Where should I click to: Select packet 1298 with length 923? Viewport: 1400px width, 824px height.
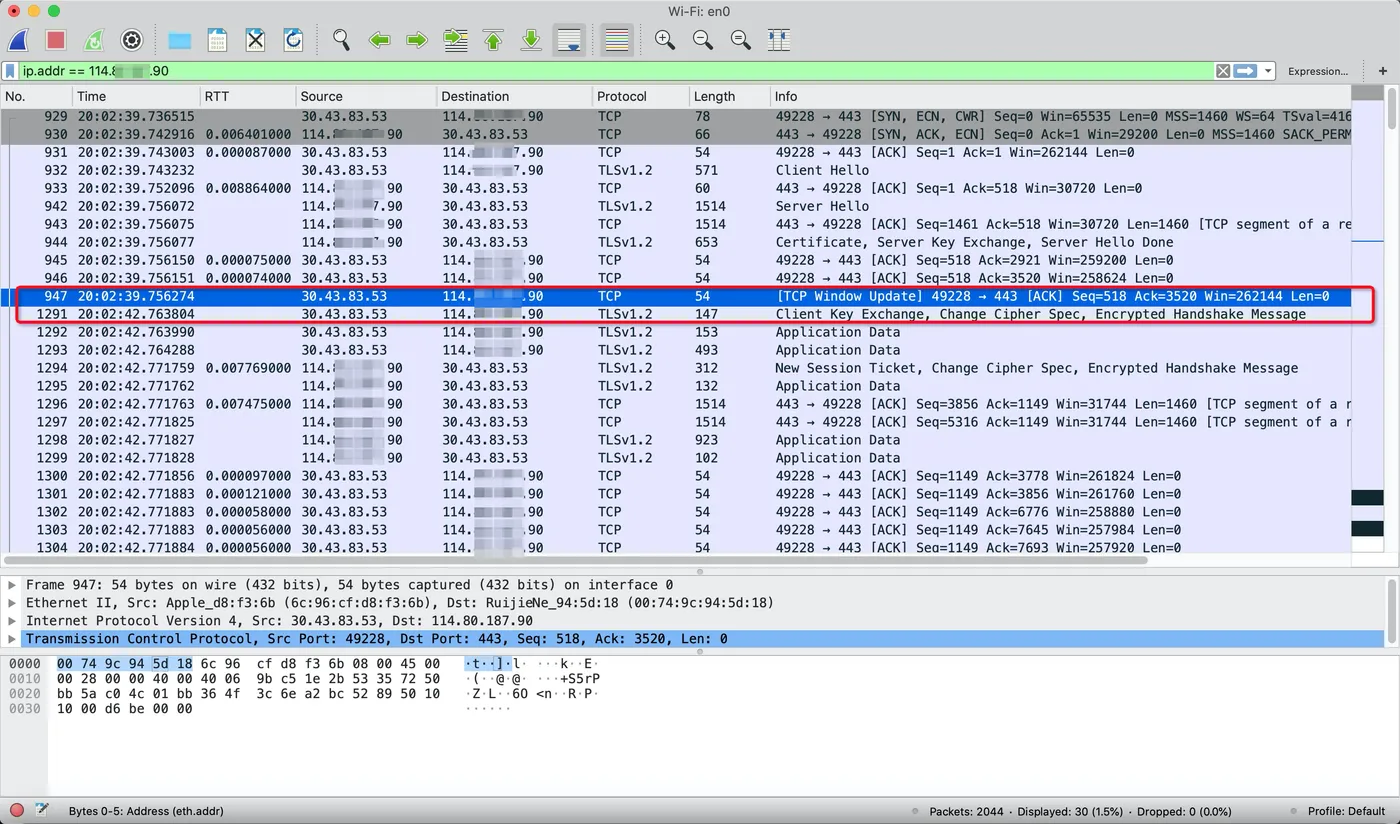[676, 440]
